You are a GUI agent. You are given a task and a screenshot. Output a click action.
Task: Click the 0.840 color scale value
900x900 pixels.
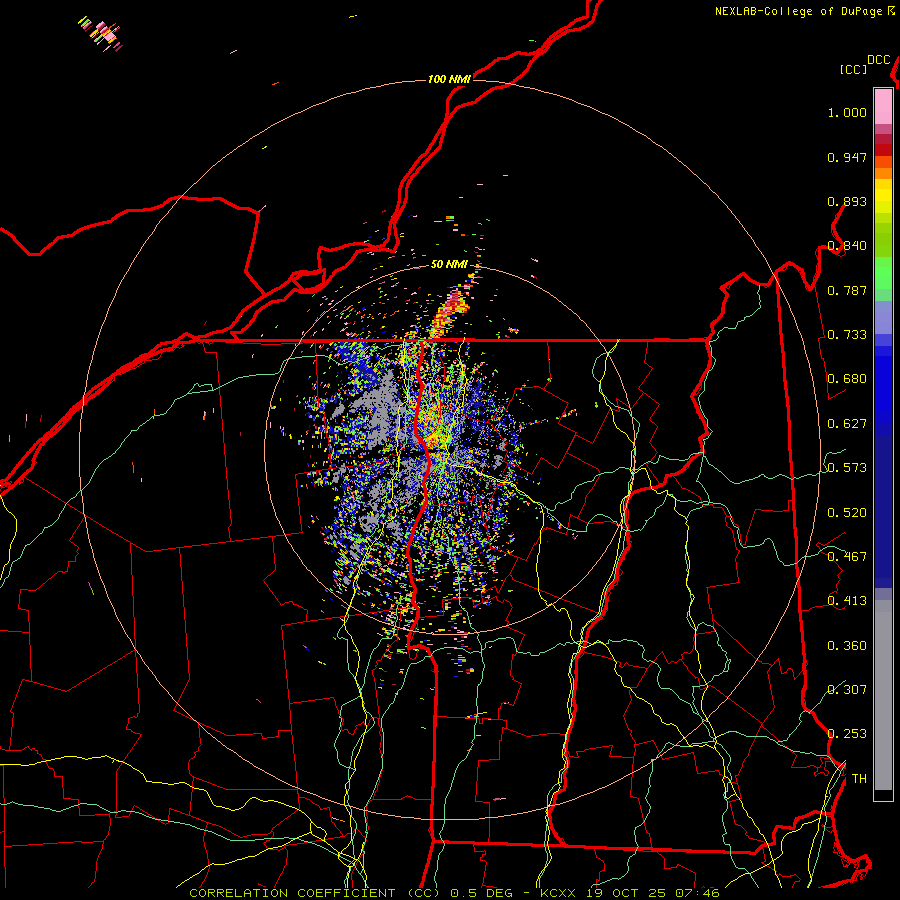pyautogui.click(x=847, y=246)
